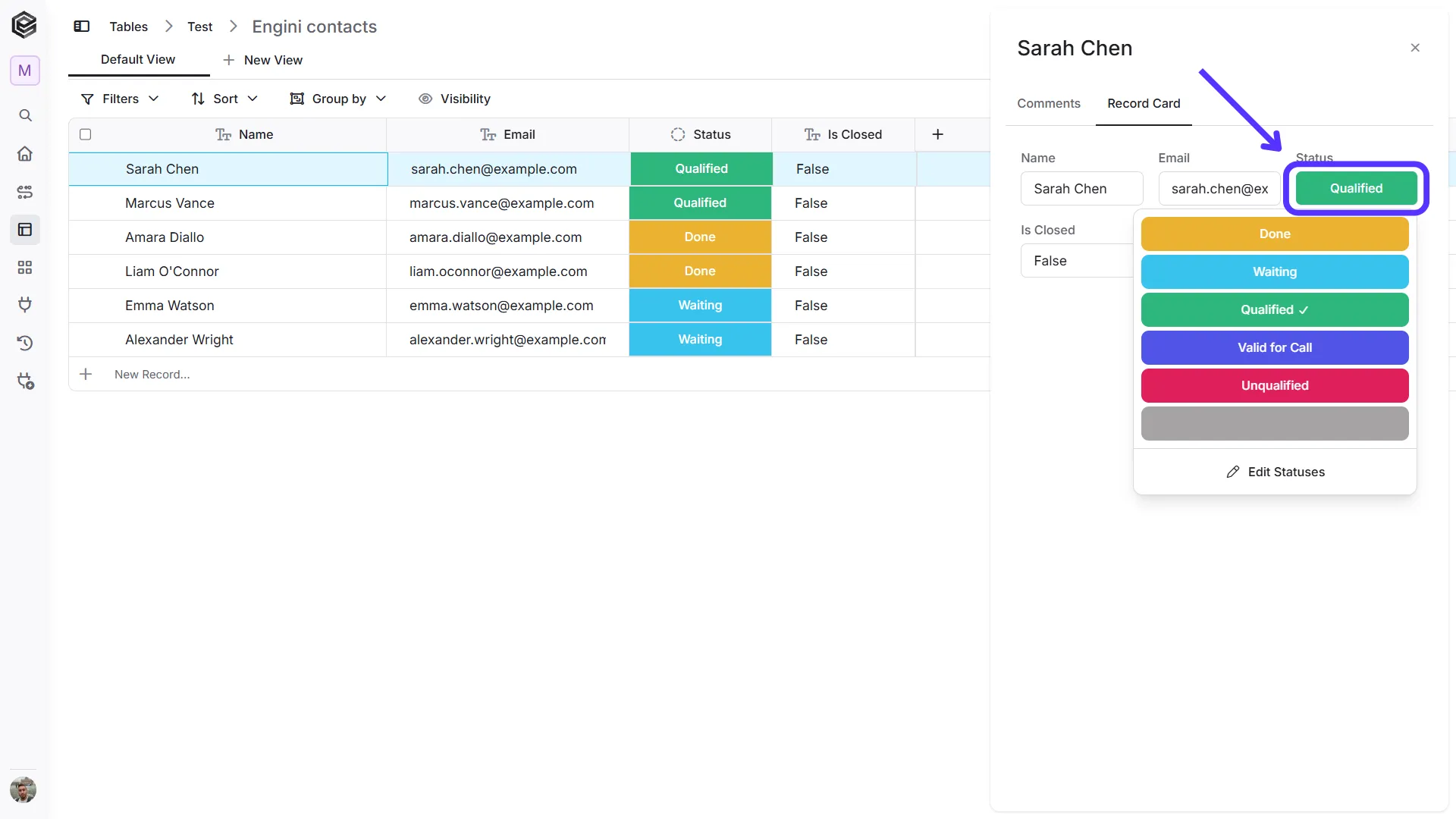This screenshot has height=819, width=1456.
Task: Toggle the select-all rows checkbox
Action: click(85, 134)
